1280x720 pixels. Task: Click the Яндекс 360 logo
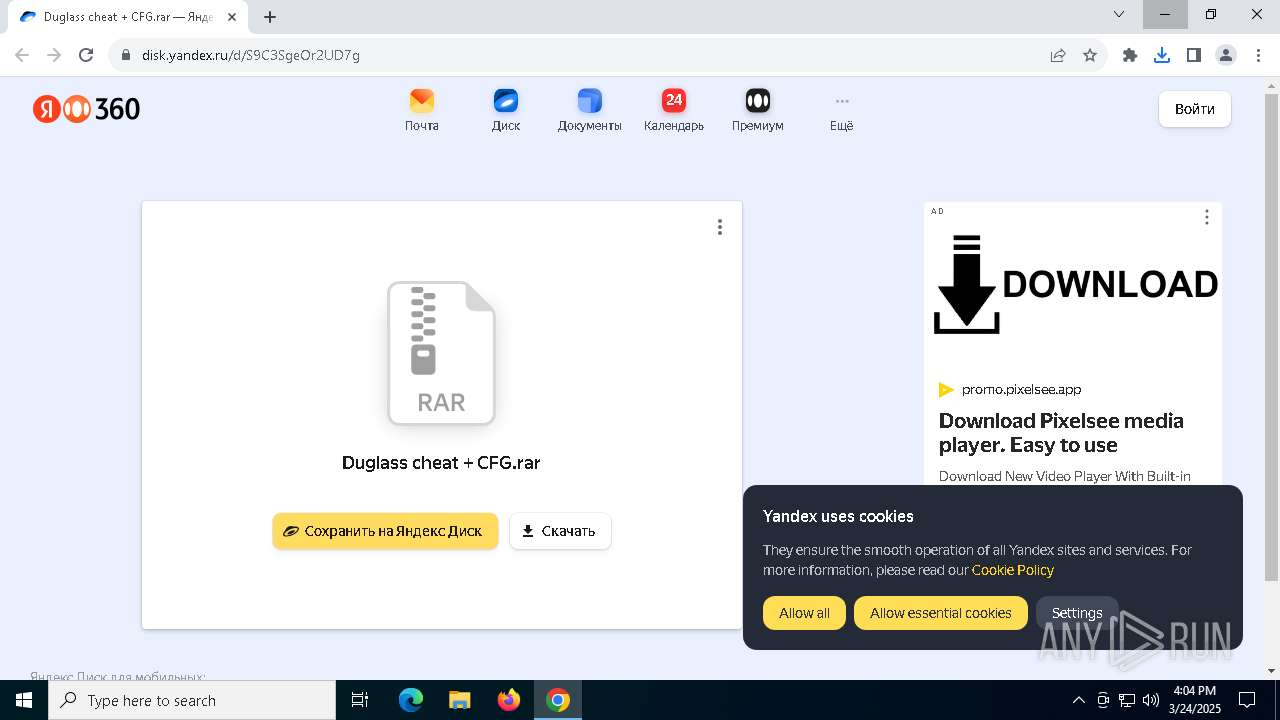86,109
